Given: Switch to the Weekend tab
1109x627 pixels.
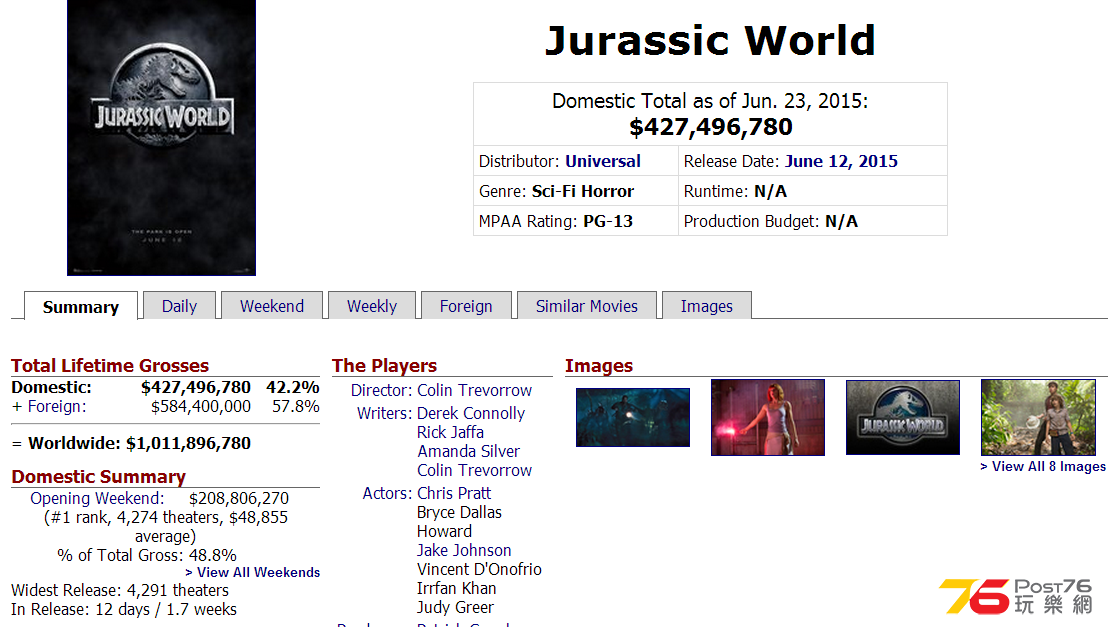Looking at the screenshot, I should (272, 306).
